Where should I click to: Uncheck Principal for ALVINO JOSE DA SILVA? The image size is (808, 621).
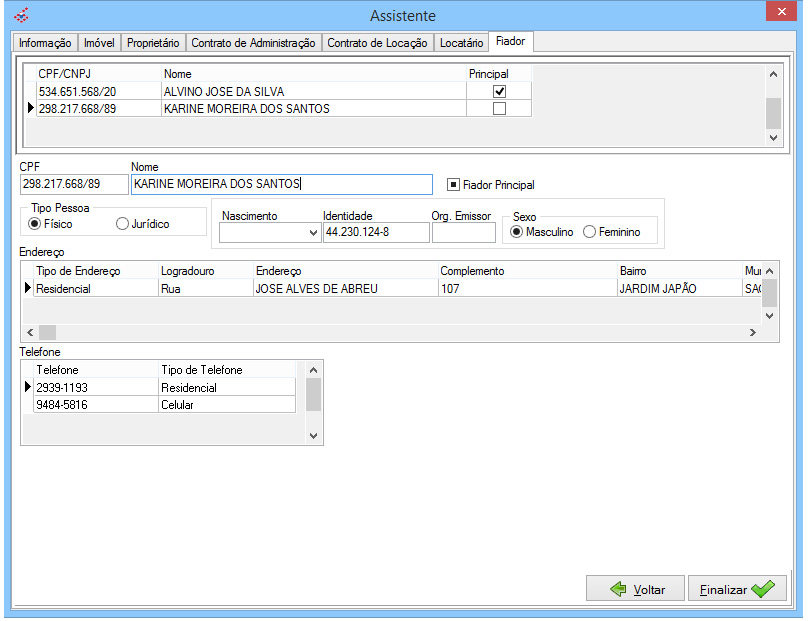pyautogui.click(x=499, y=92)
